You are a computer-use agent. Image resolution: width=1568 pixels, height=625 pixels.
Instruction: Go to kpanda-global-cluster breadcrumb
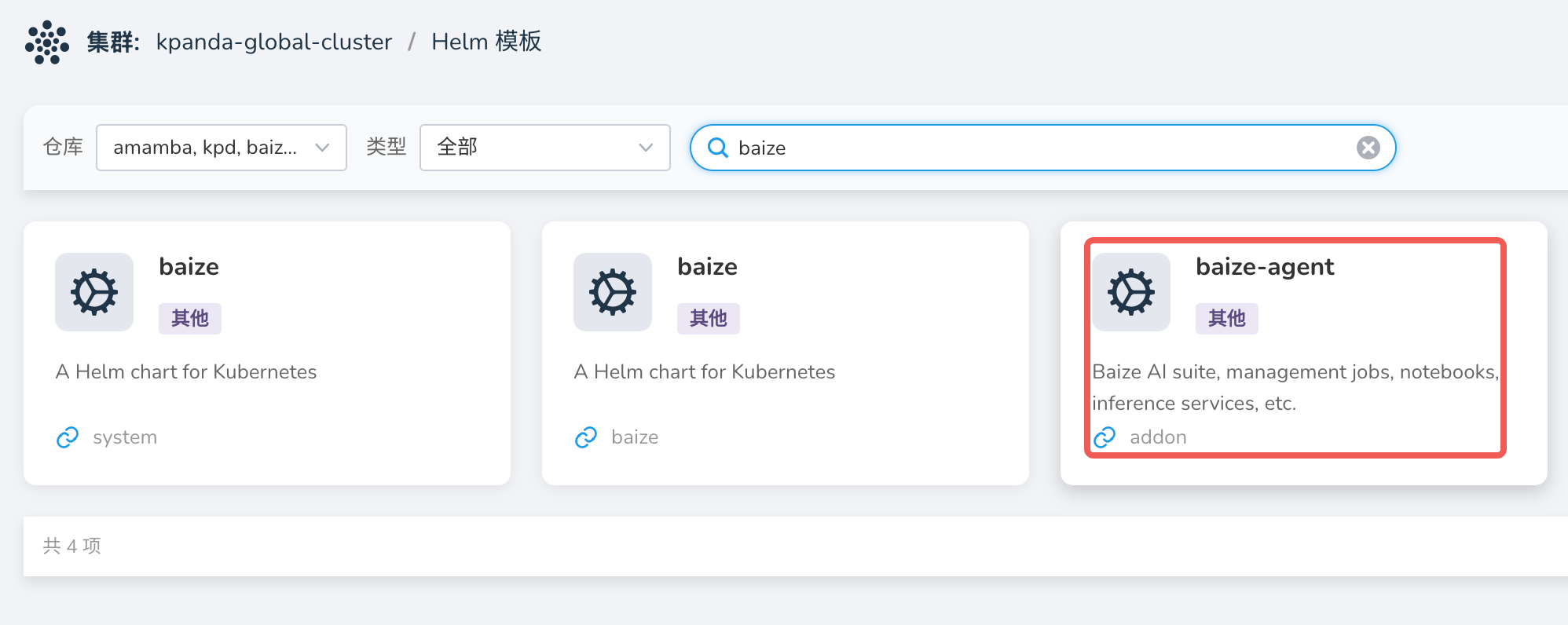273,42
